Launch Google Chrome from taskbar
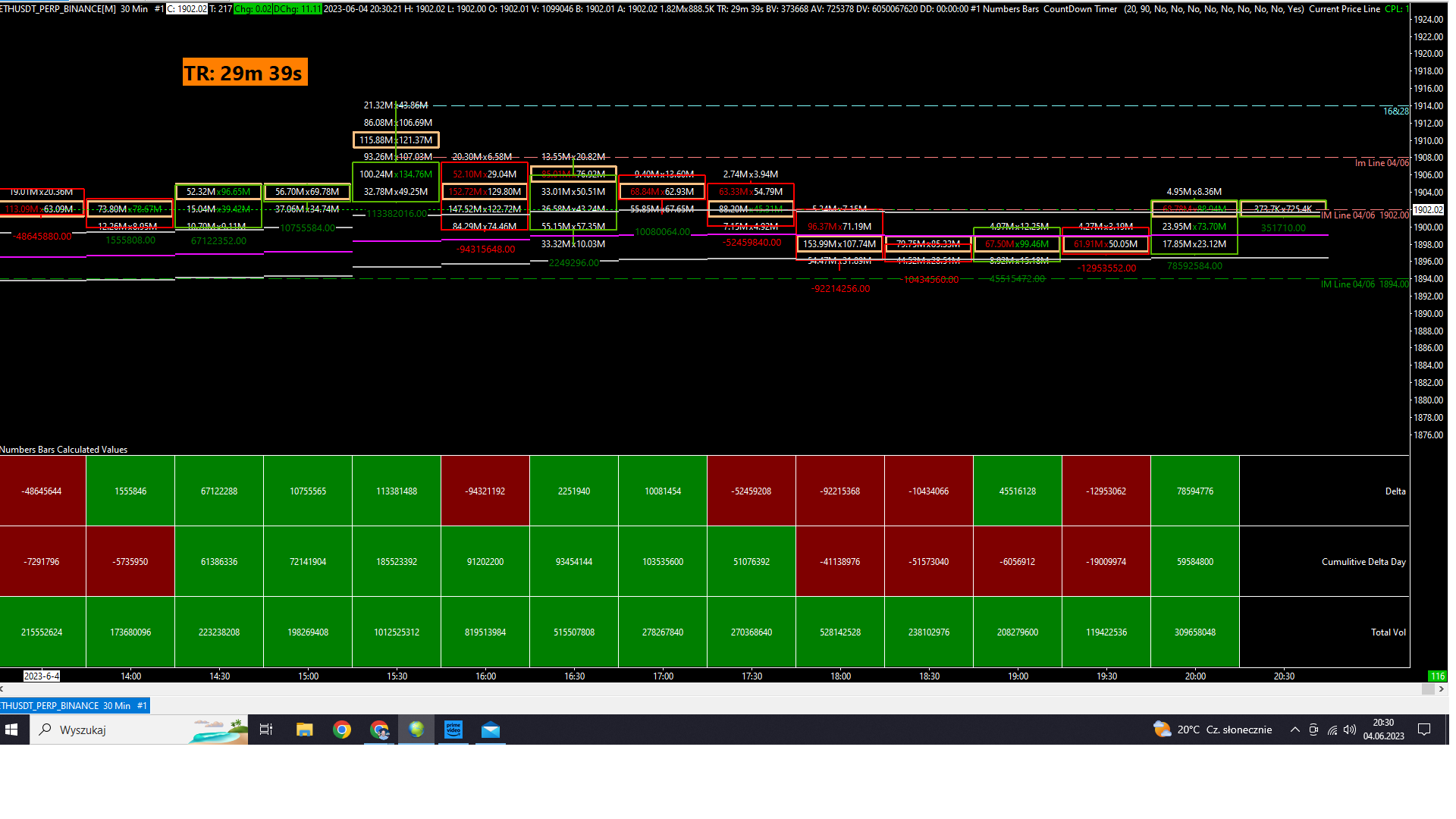 (342, 730)
